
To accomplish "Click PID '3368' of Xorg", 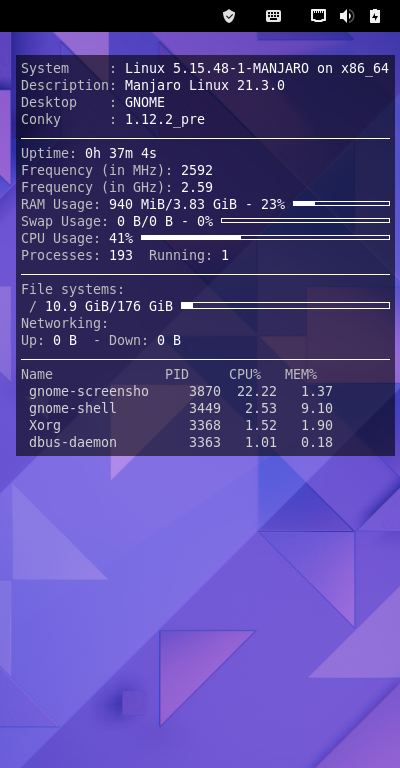I will click(x=205, y=426).
